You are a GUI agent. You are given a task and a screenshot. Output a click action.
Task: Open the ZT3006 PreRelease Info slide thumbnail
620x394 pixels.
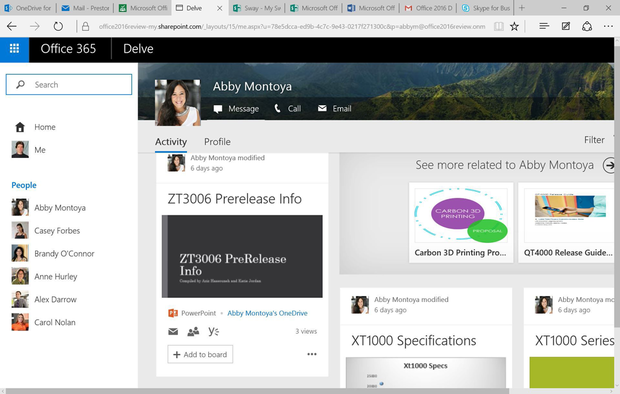pos(242,256)
